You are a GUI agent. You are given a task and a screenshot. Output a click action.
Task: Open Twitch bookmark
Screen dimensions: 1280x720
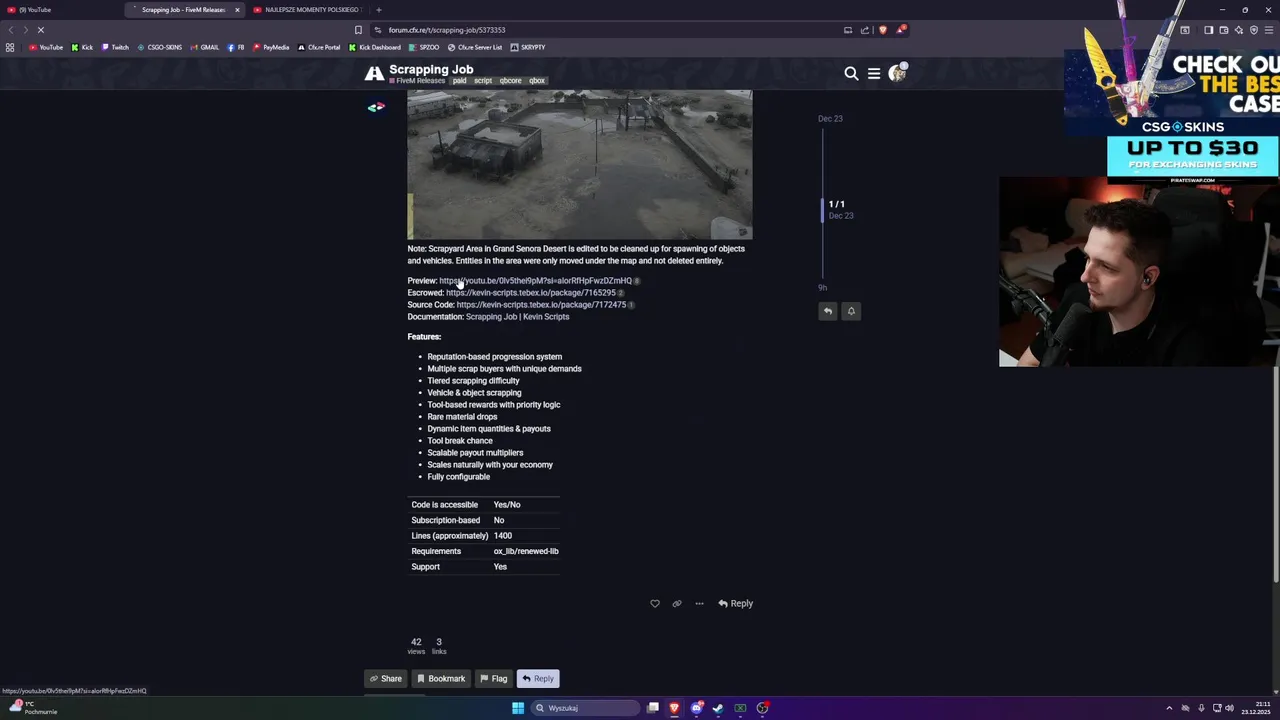114,47
